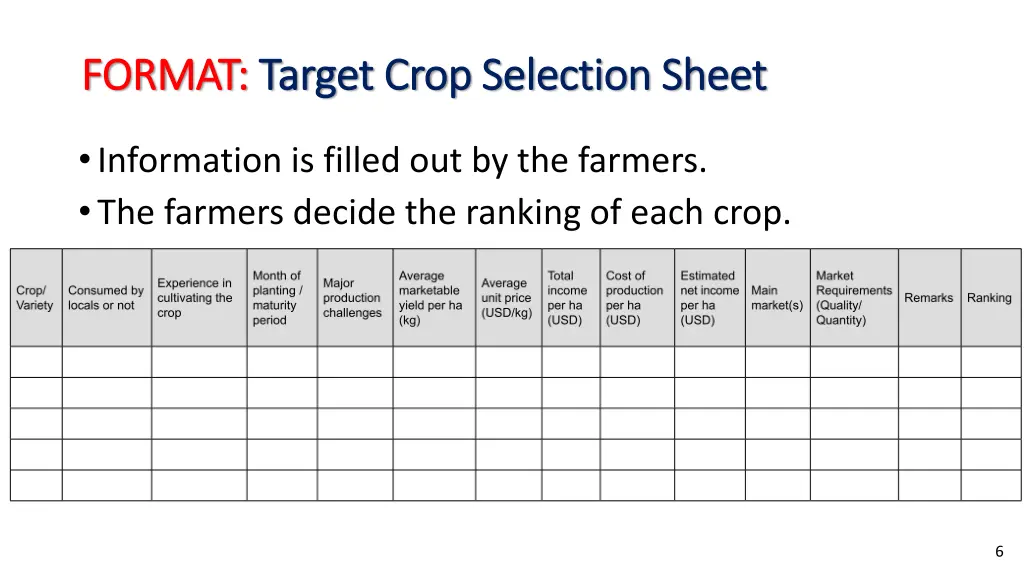Select the "Average unit price (USD/kg)" header
The height and width of the screenshot is (576, 1024).
[x=506, y=298]
